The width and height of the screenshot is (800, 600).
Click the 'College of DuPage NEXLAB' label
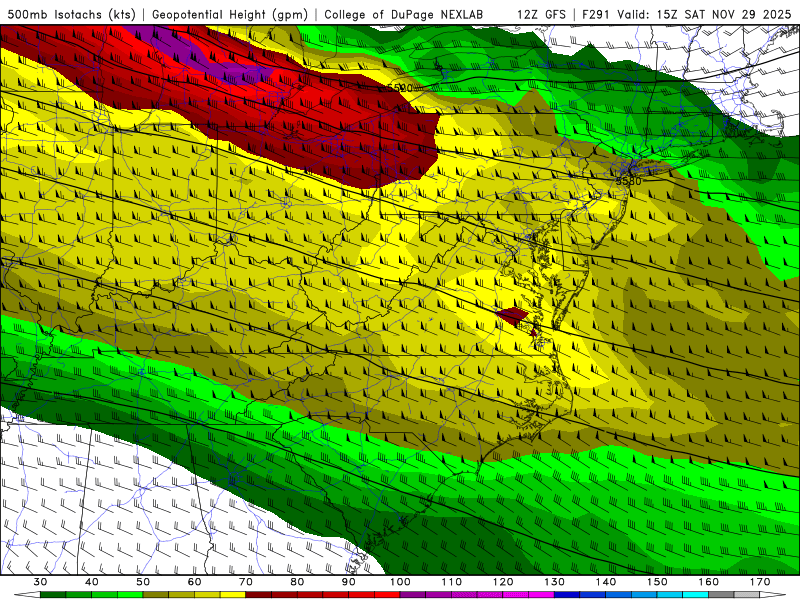pos(404,14)
